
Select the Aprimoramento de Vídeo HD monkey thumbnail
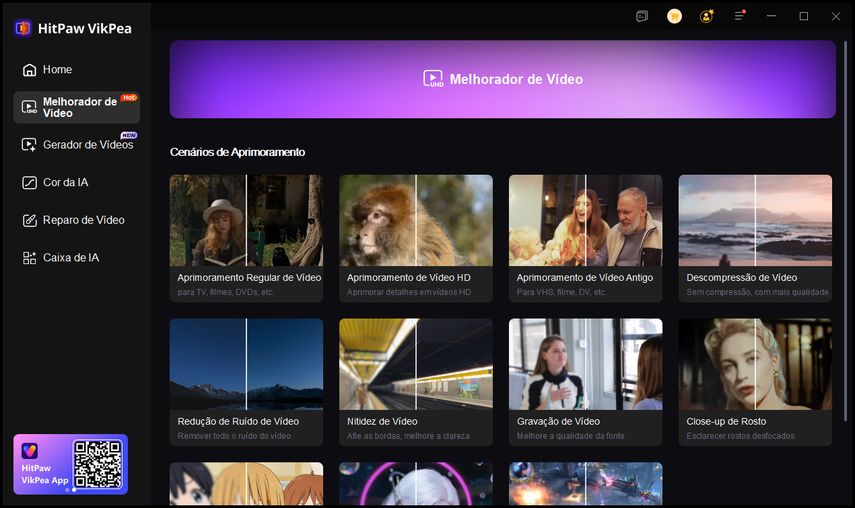(x=415, y=220)
